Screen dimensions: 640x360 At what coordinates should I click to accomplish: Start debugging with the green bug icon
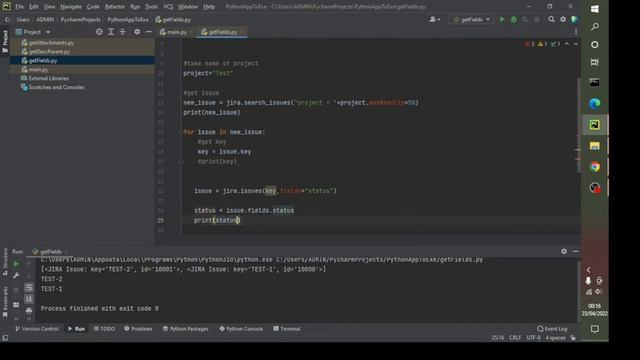(513, 19)
